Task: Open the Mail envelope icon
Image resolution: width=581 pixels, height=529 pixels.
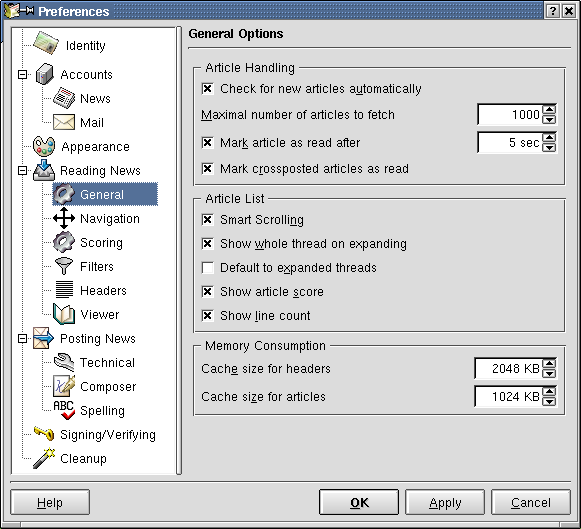Action: coord(64,122)
